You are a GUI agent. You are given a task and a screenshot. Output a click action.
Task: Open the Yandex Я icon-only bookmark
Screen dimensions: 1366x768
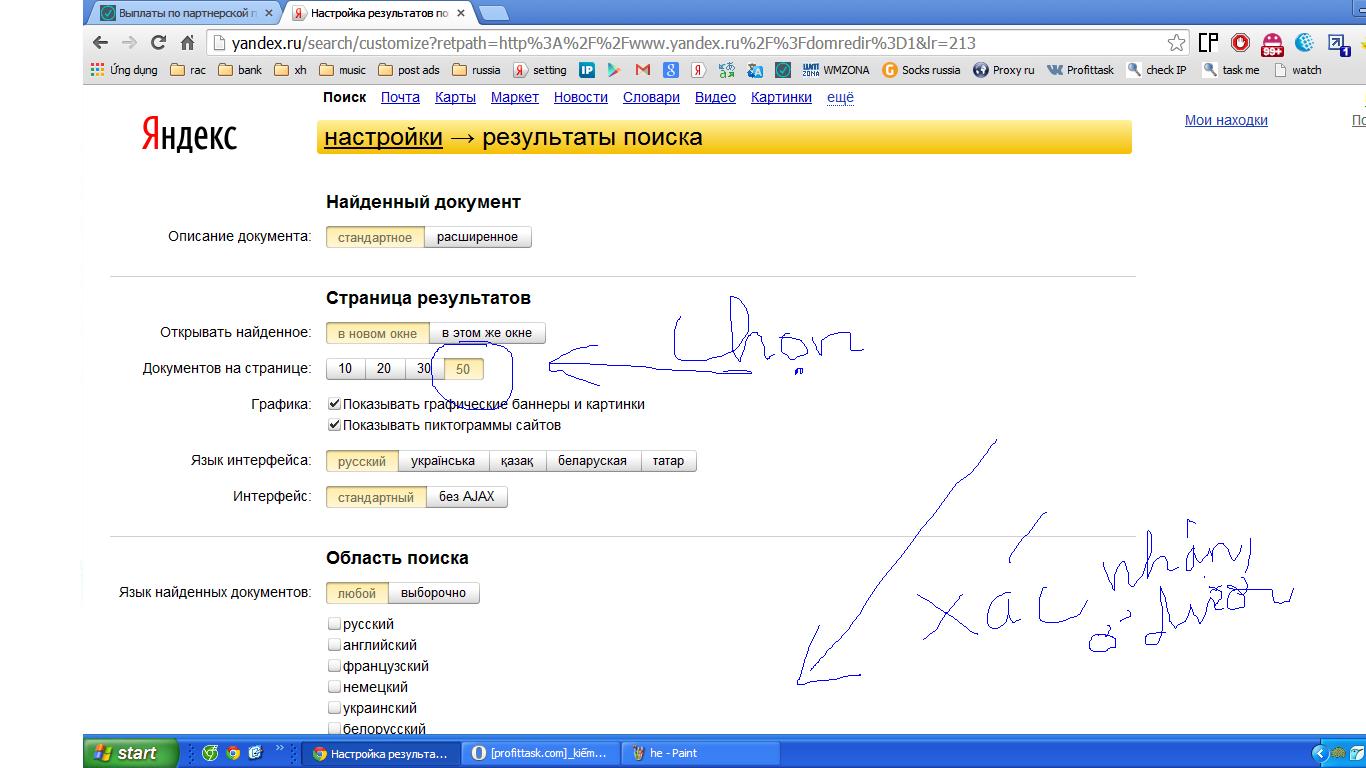point(699,70)
